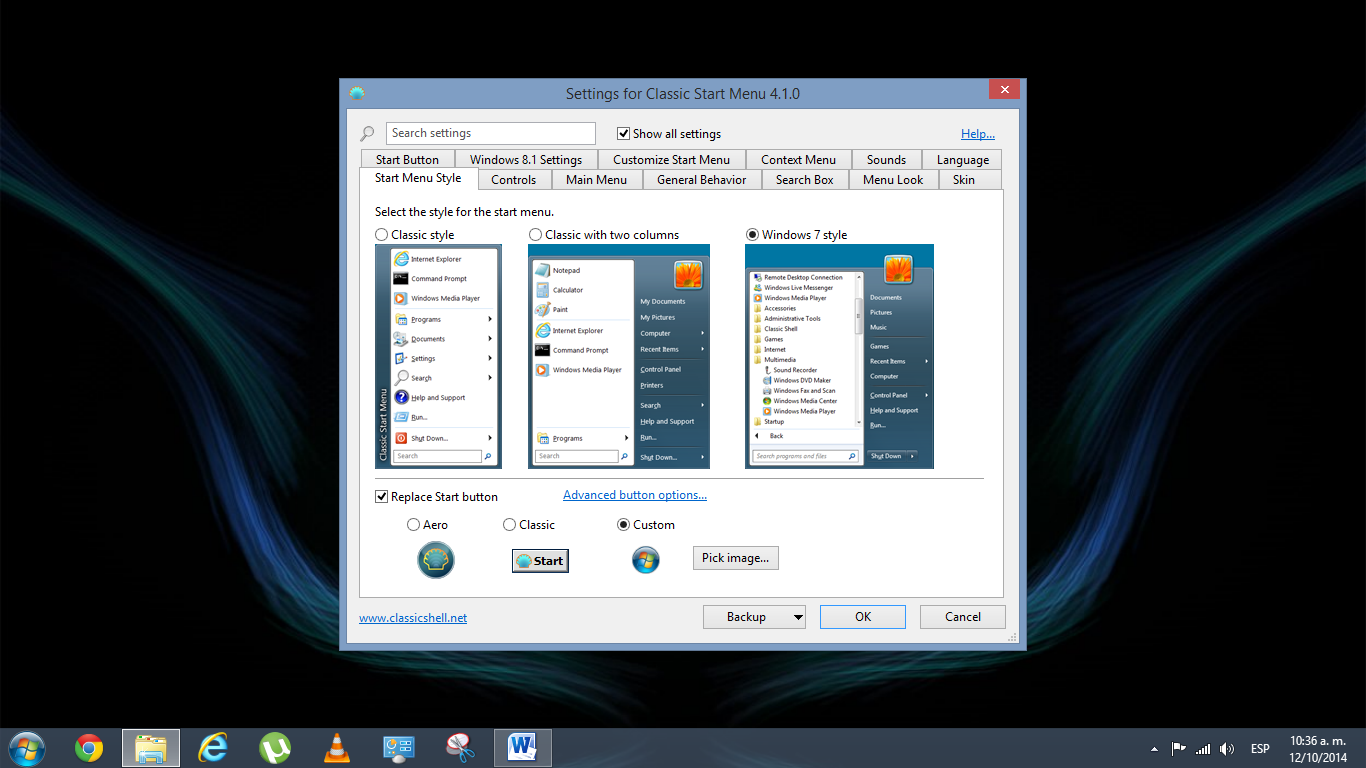Open the General Behavior tab
Image resolution: width=1366 pixels, height=768 pixels.
(701, 180)
